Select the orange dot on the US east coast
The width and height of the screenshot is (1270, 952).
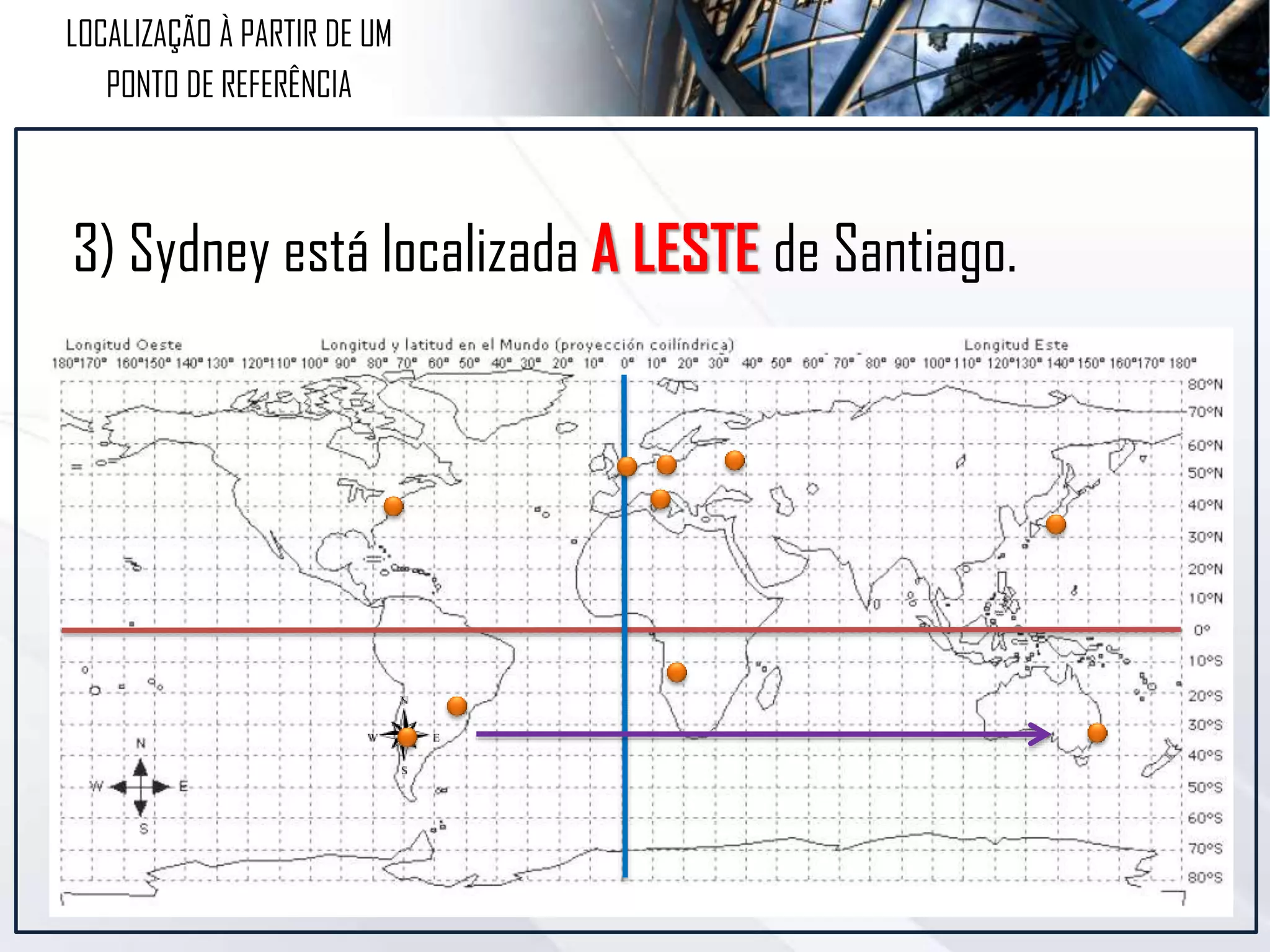click(x=393, y=506)
